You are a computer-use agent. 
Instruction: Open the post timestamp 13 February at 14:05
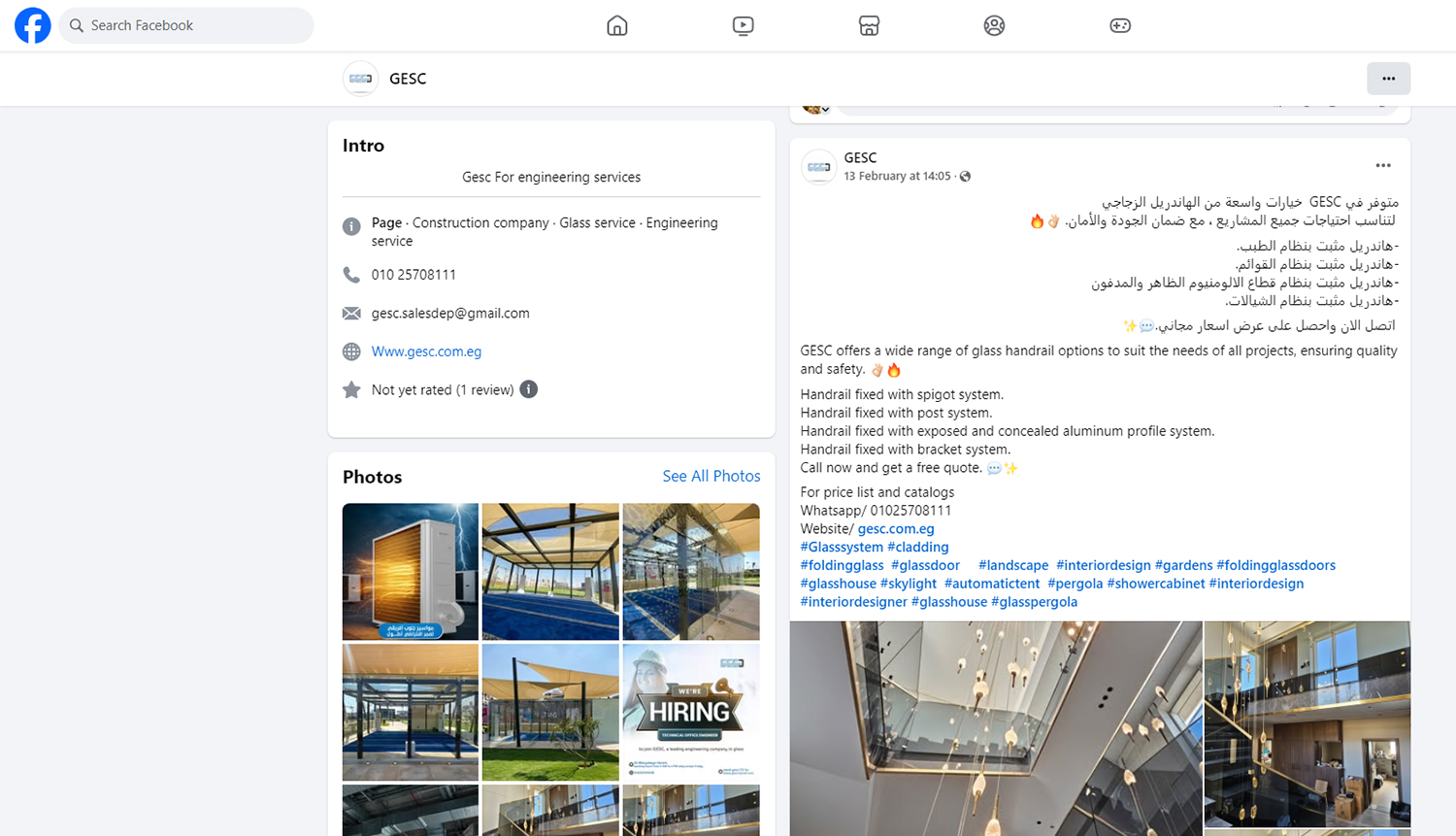897,176
